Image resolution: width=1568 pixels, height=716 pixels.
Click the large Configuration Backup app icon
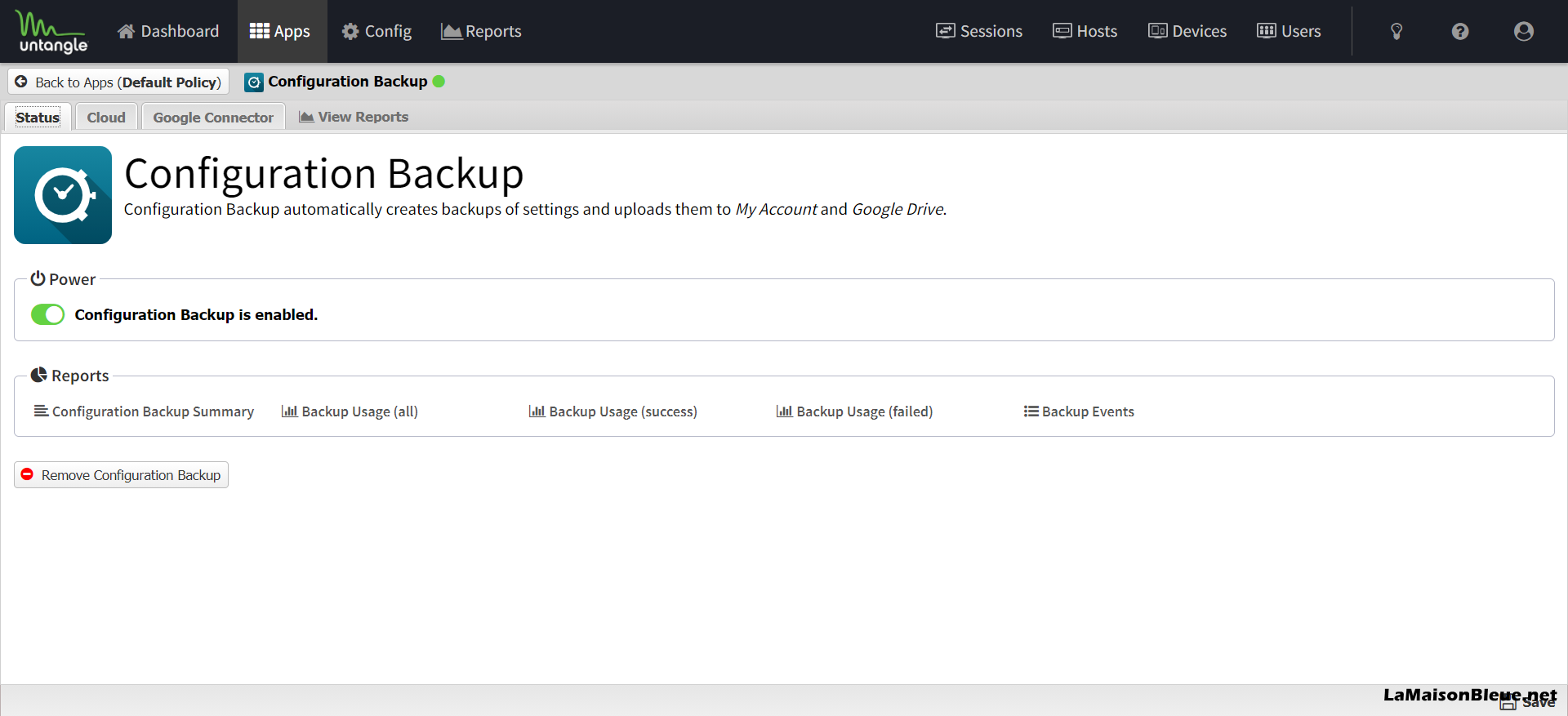pyautogui.click(x=63, y=195)
